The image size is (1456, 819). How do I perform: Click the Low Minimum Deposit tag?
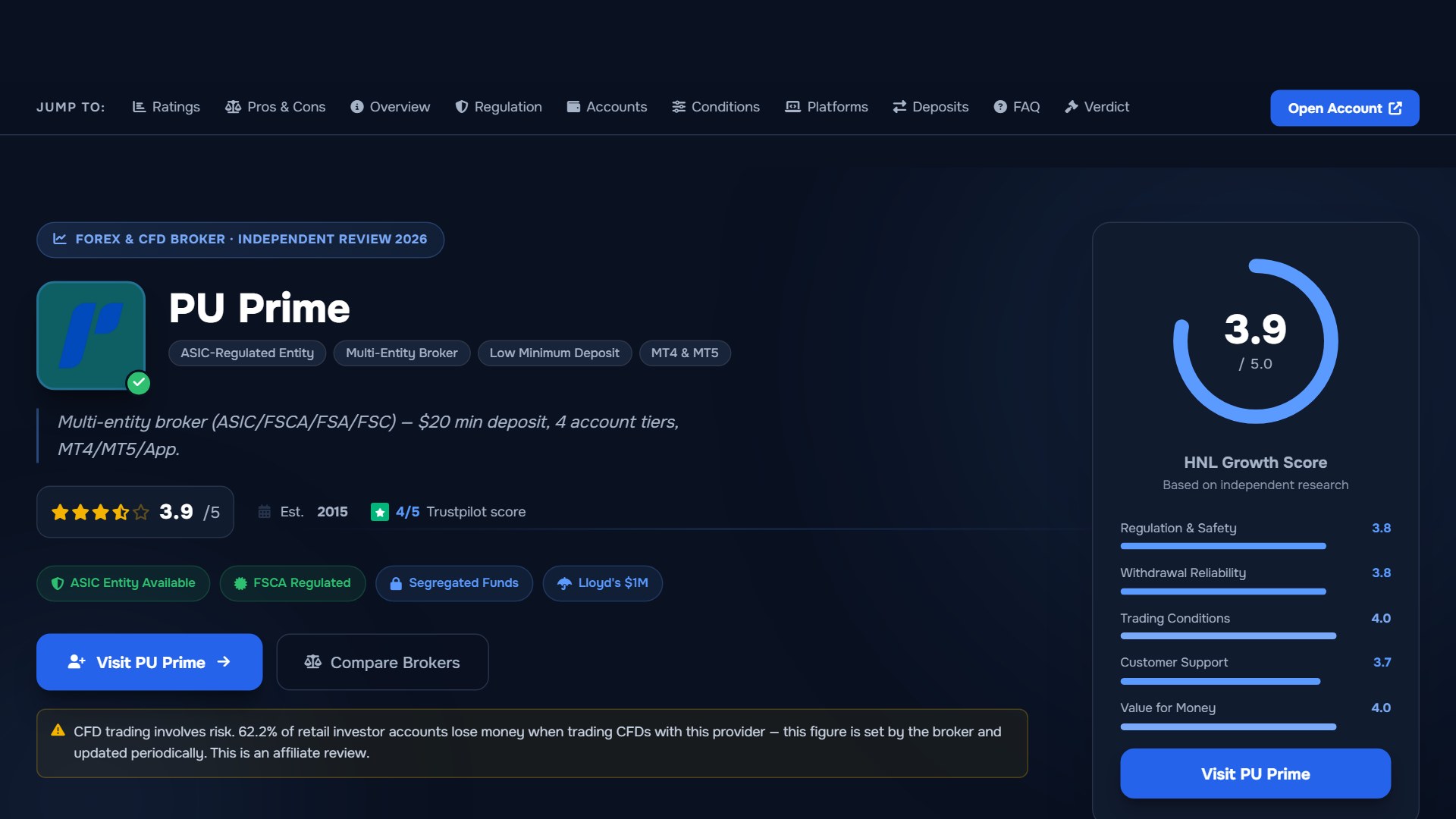coord(554,353)
